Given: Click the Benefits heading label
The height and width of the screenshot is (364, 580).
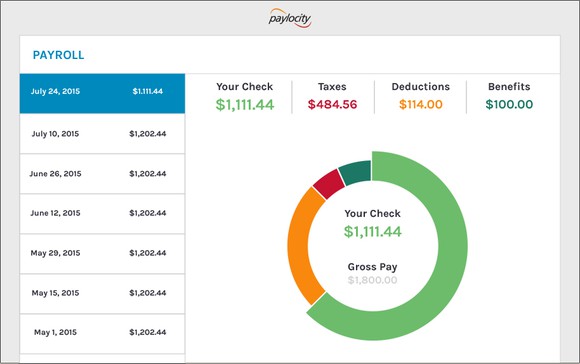Looking at the screenshot, I should pos(509,87).
